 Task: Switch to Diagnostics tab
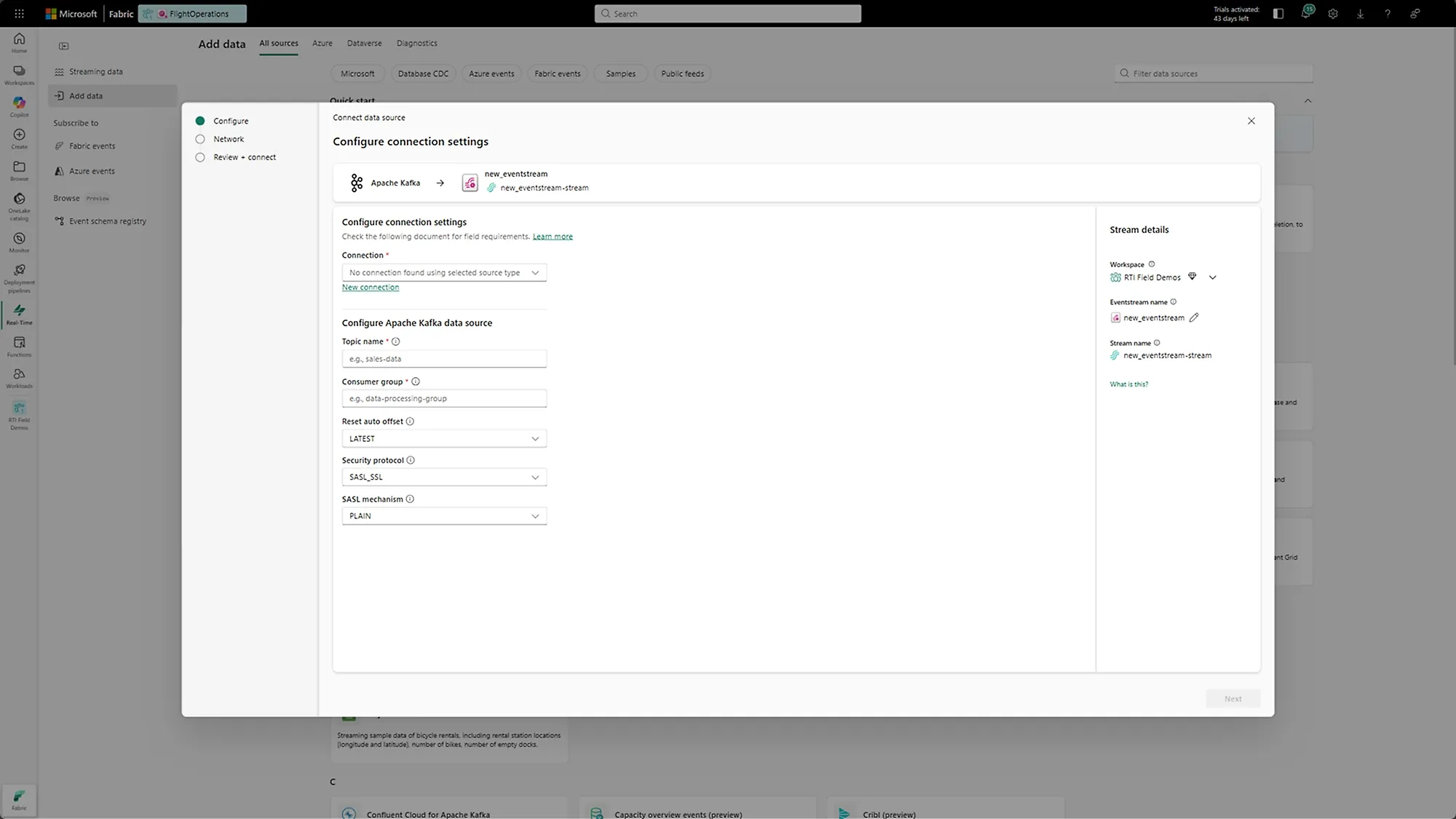click(417, 43)
